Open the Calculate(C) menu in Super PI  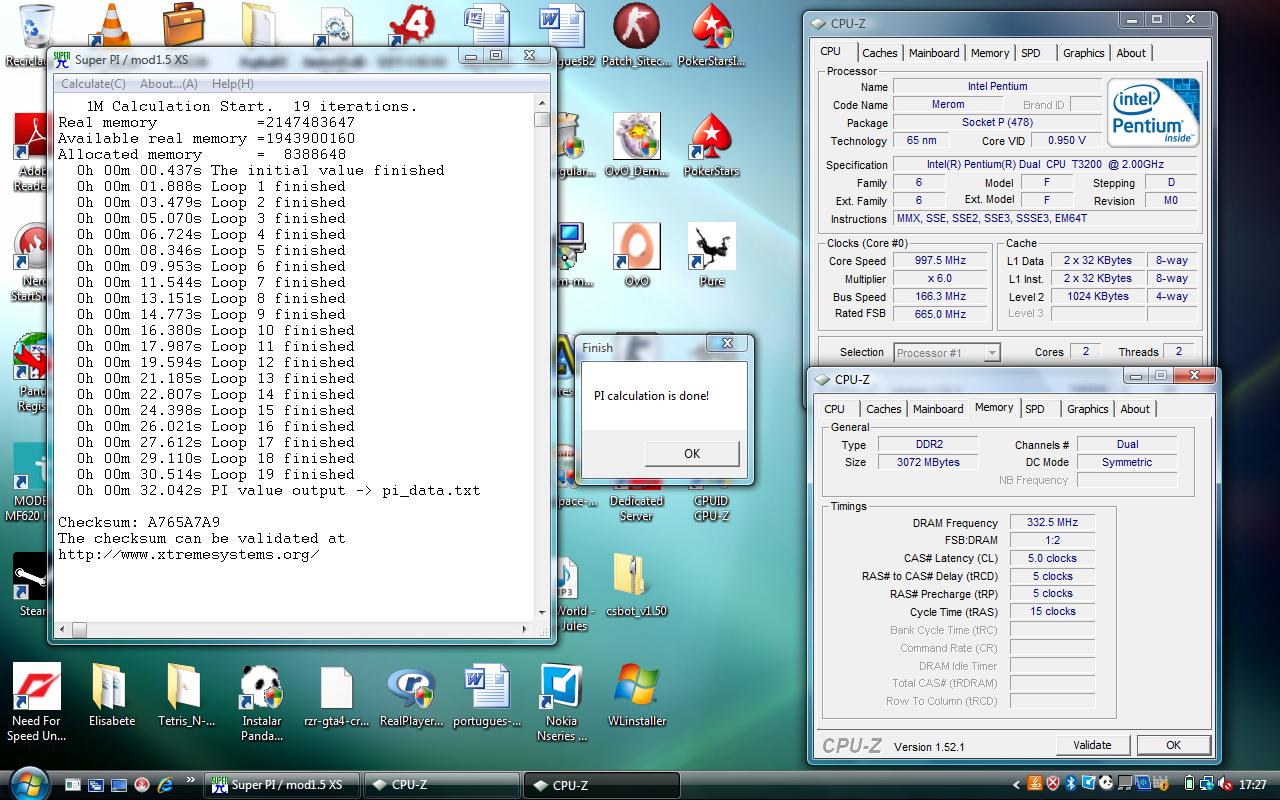pyautogui.click(x=93, y=84)
